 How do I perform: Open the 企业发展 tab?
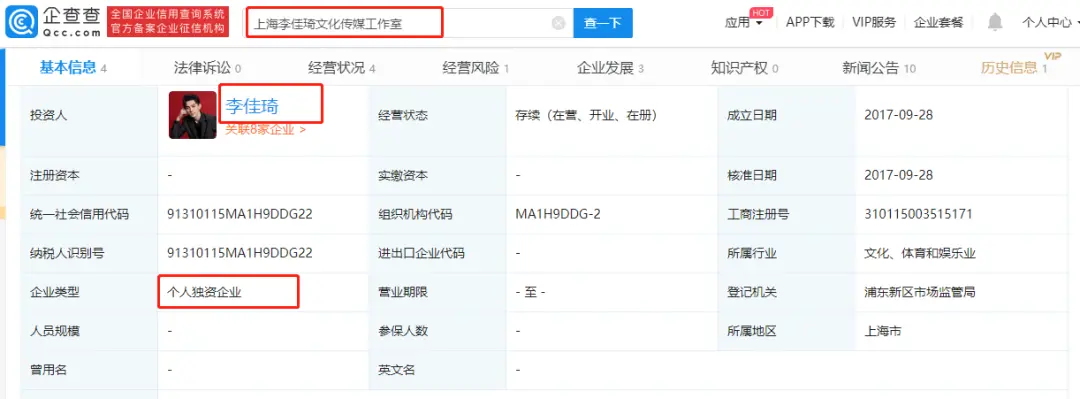click(610, 68)
